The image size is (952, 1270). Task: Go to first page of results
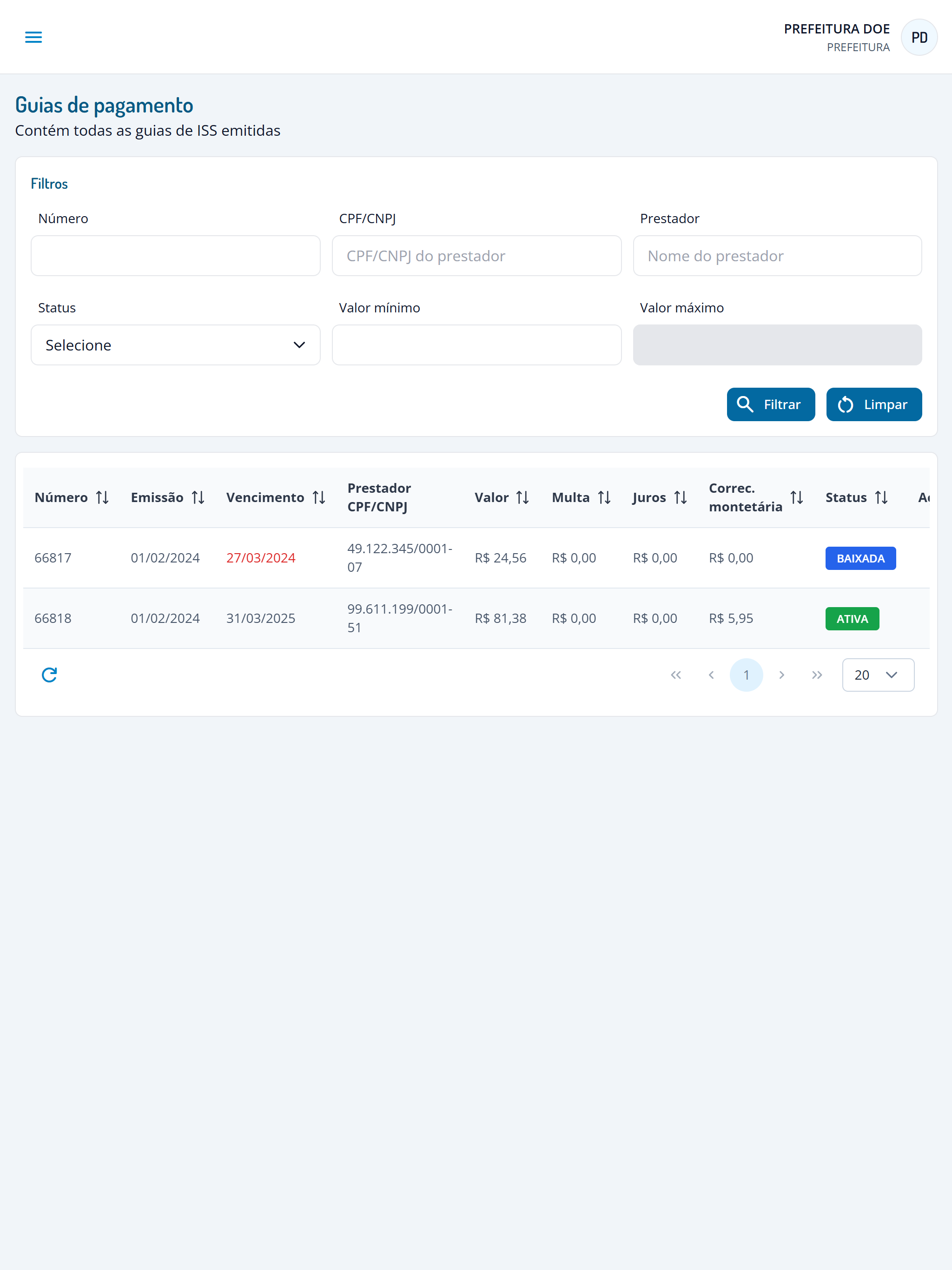[676, 675]
